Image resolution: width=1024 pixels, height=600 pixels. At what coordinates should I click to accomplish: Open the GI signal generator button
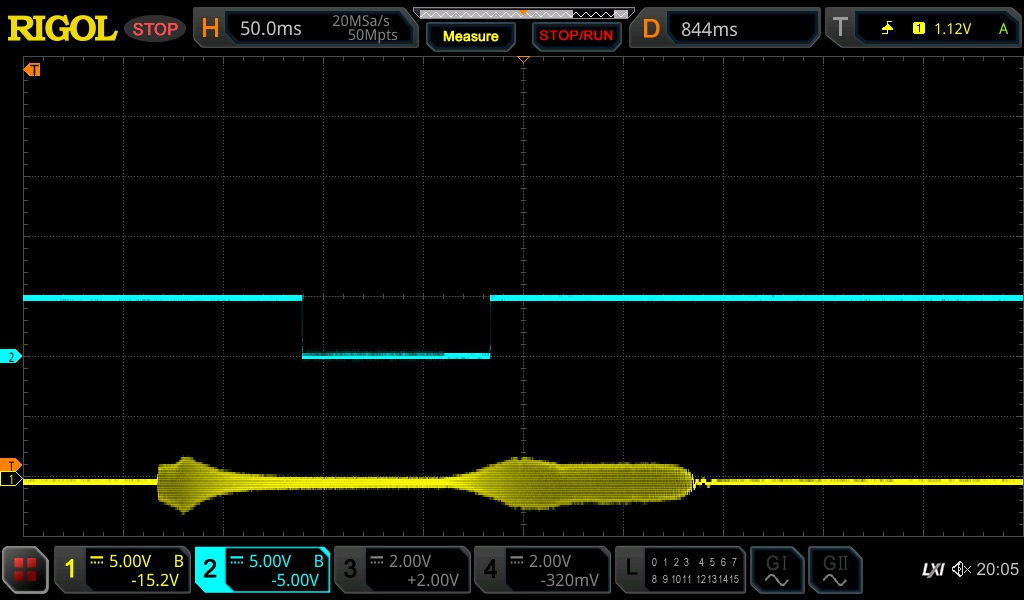coord(776,569)
